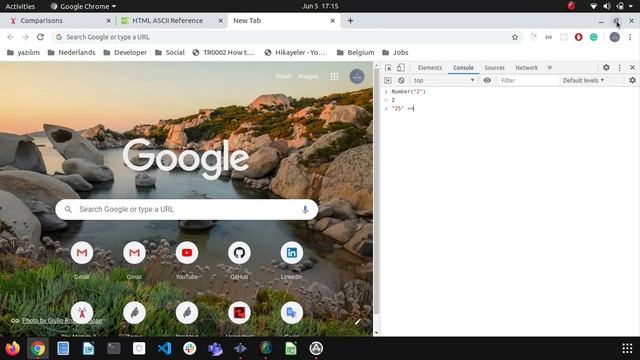Viewport: 640px width, 360px height.
Task: Switch to the Sources tab
Action: click(494, 68)
